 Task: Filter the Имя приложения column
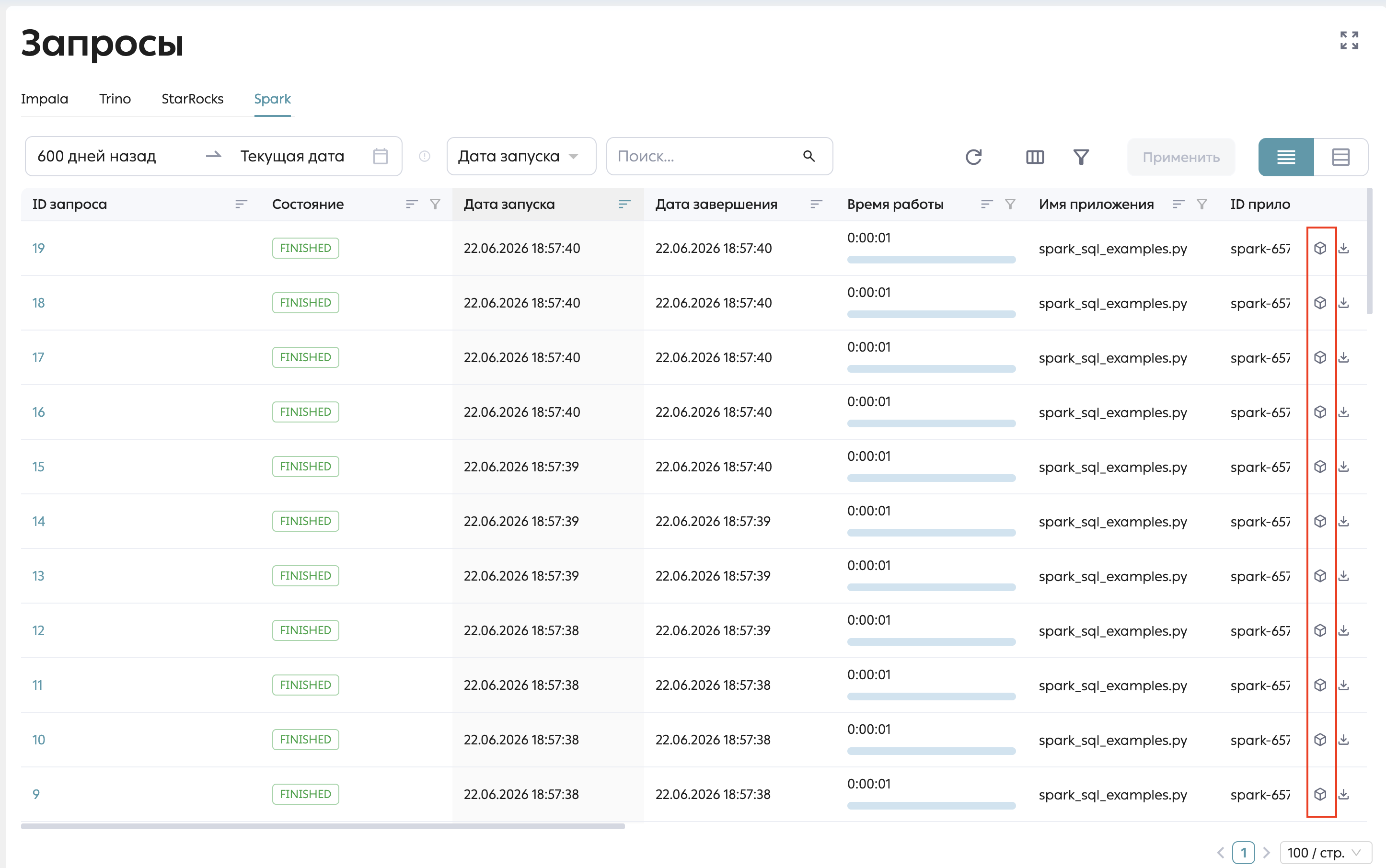[x=1201, y=205]
